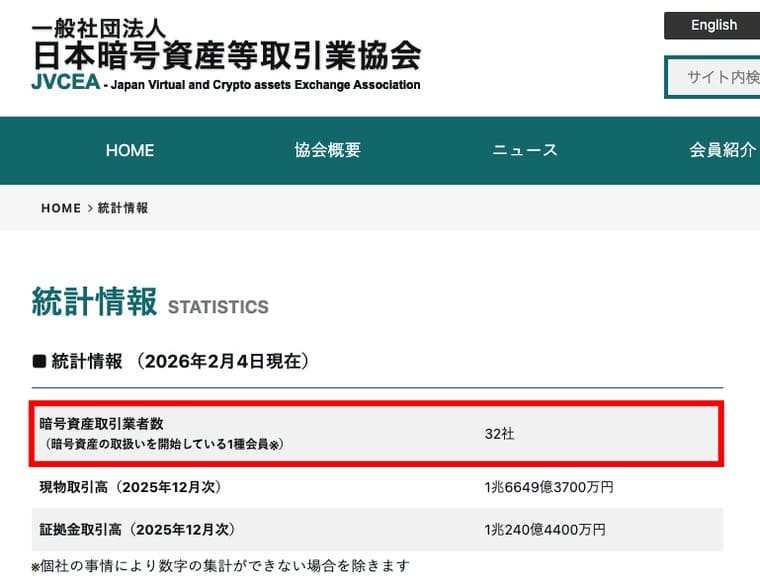Click the breadcrumb arrow separator

coord(89,208)
